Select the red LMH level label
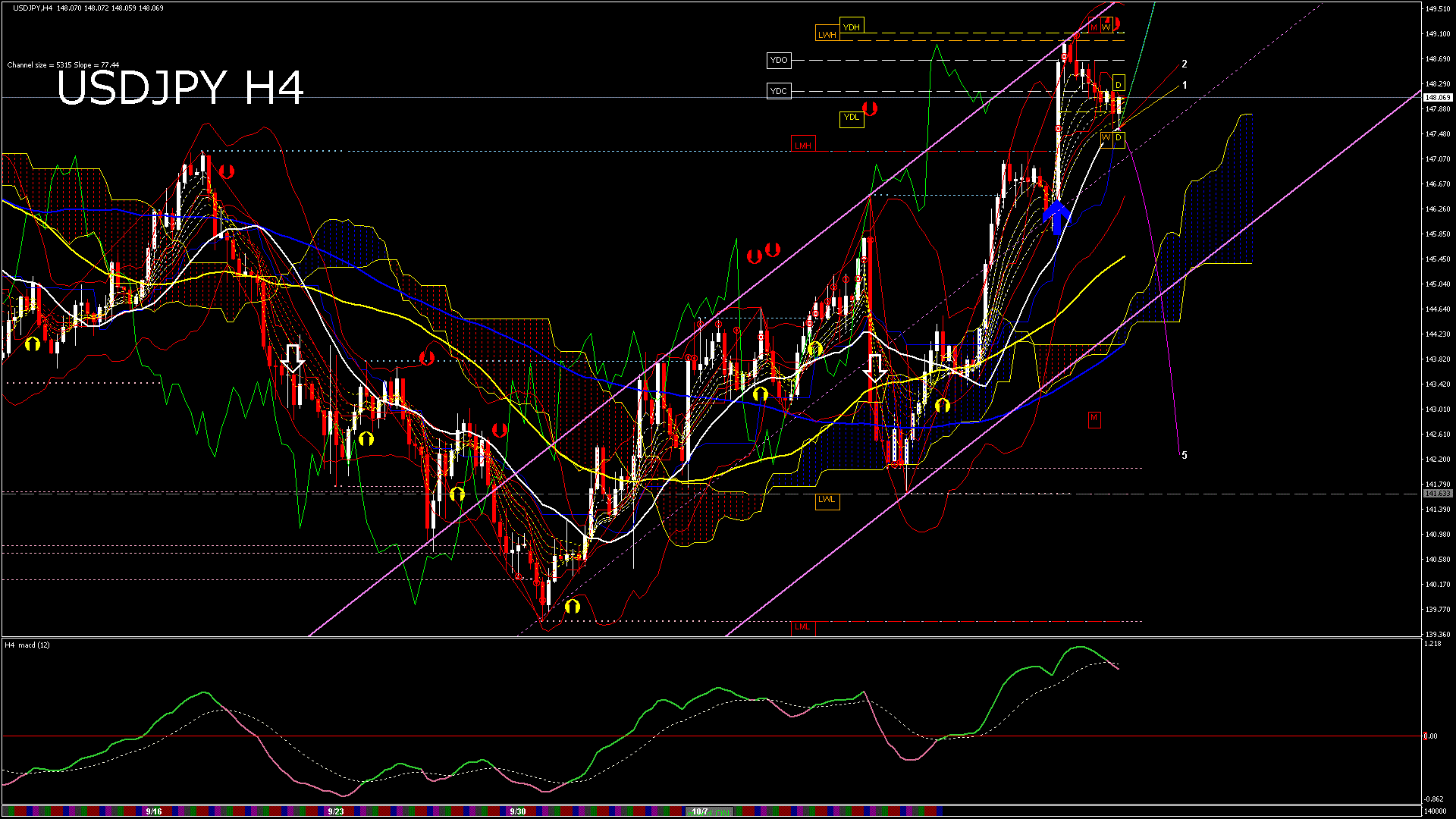The width and height of the screenshot is (1456, 819). 802,145
